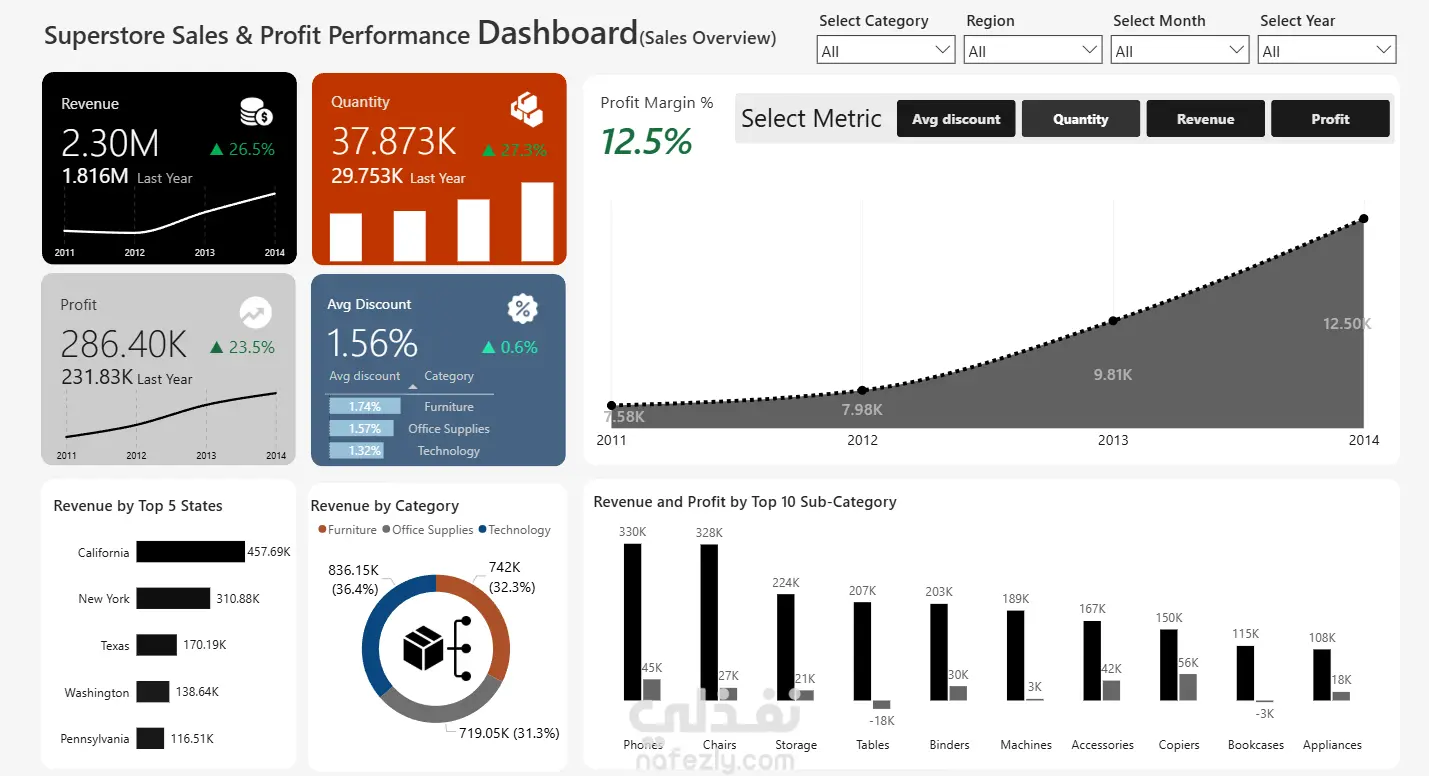
Task: Click the Phones 330K revenue bar
Action: click(x=632, y=622)
